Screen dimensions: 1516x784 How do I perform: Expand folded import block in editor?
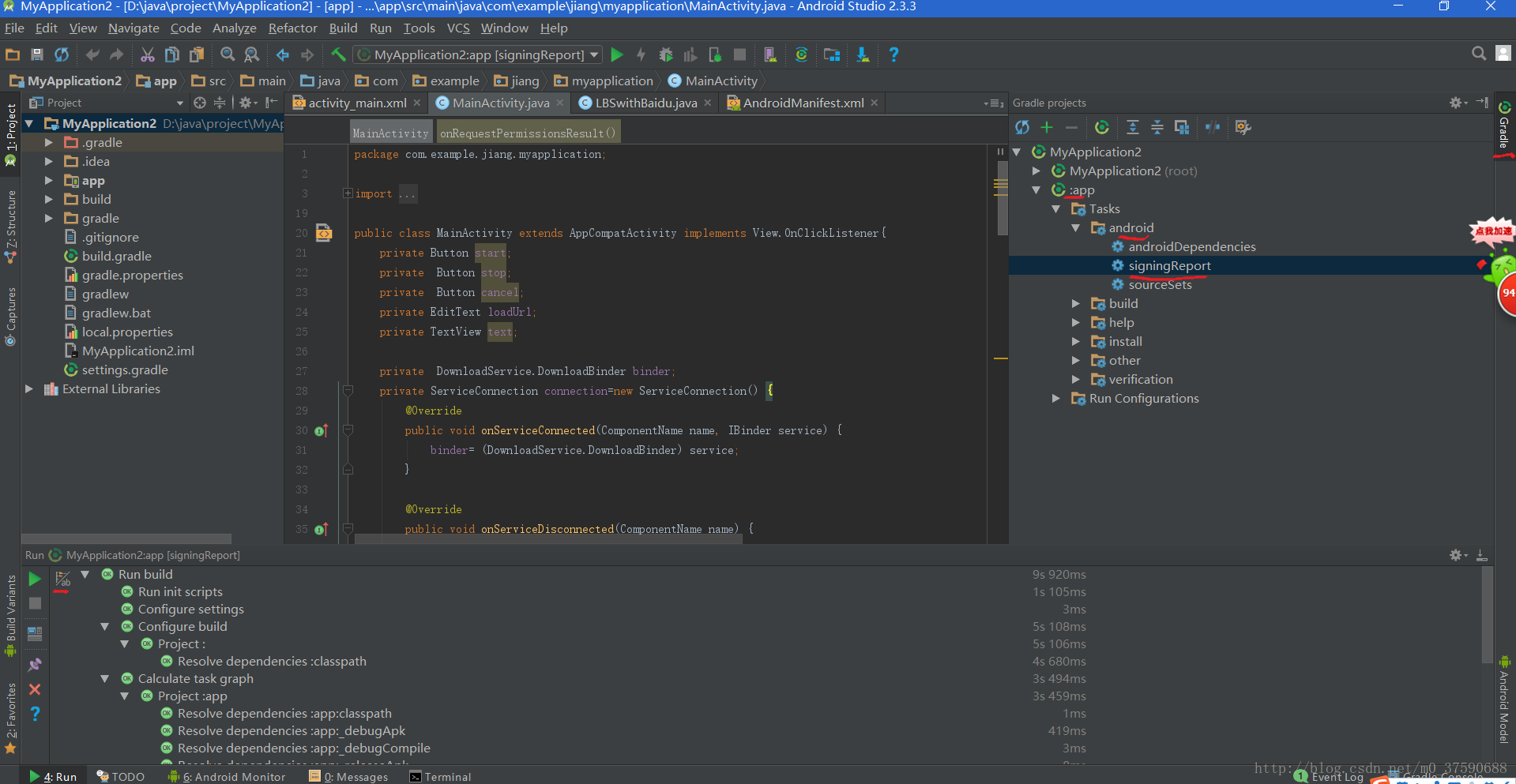click(x=348, y=193)
